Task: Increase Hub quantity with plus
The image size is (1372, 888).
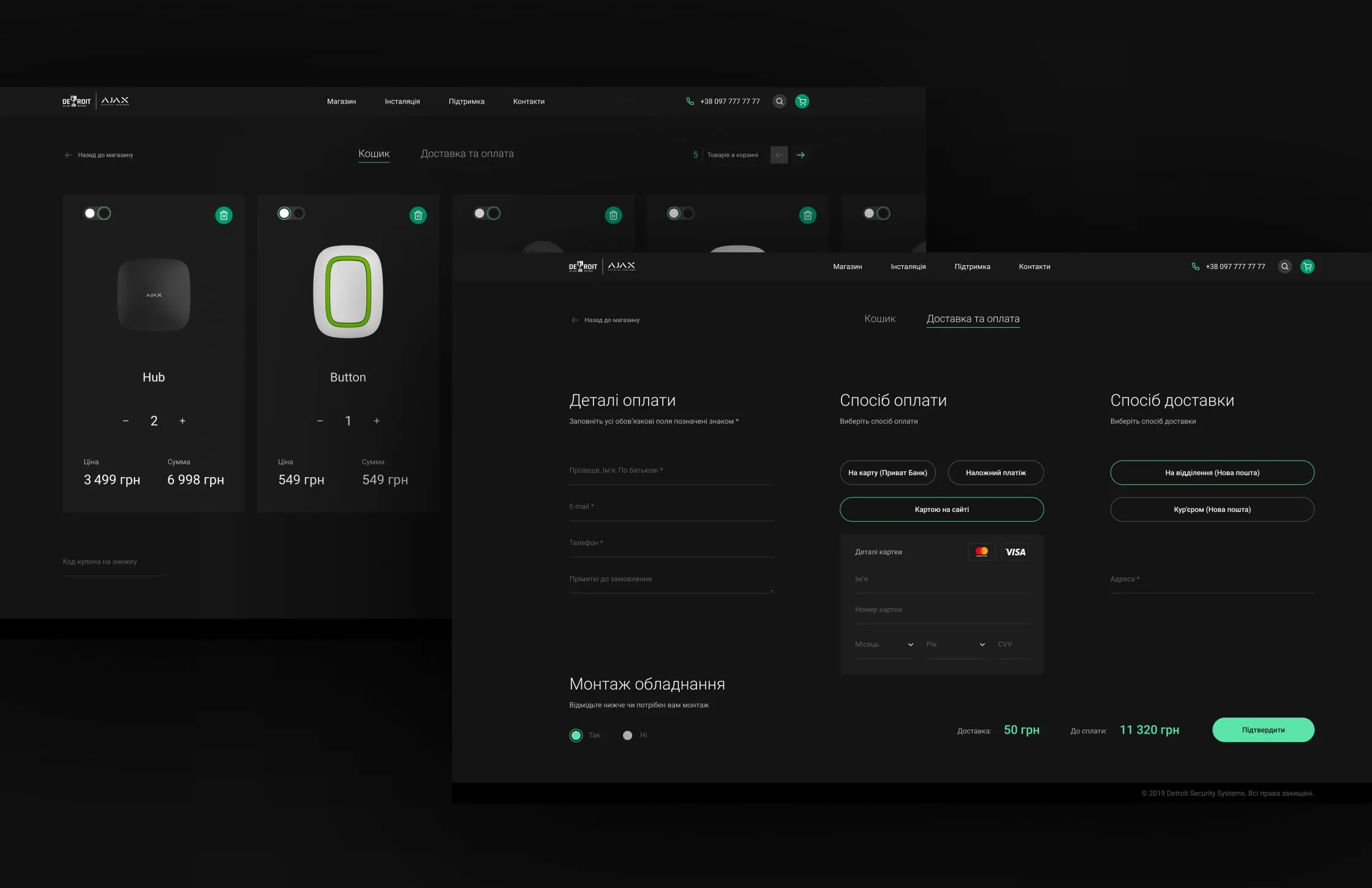Action: [x=183, y=421]
